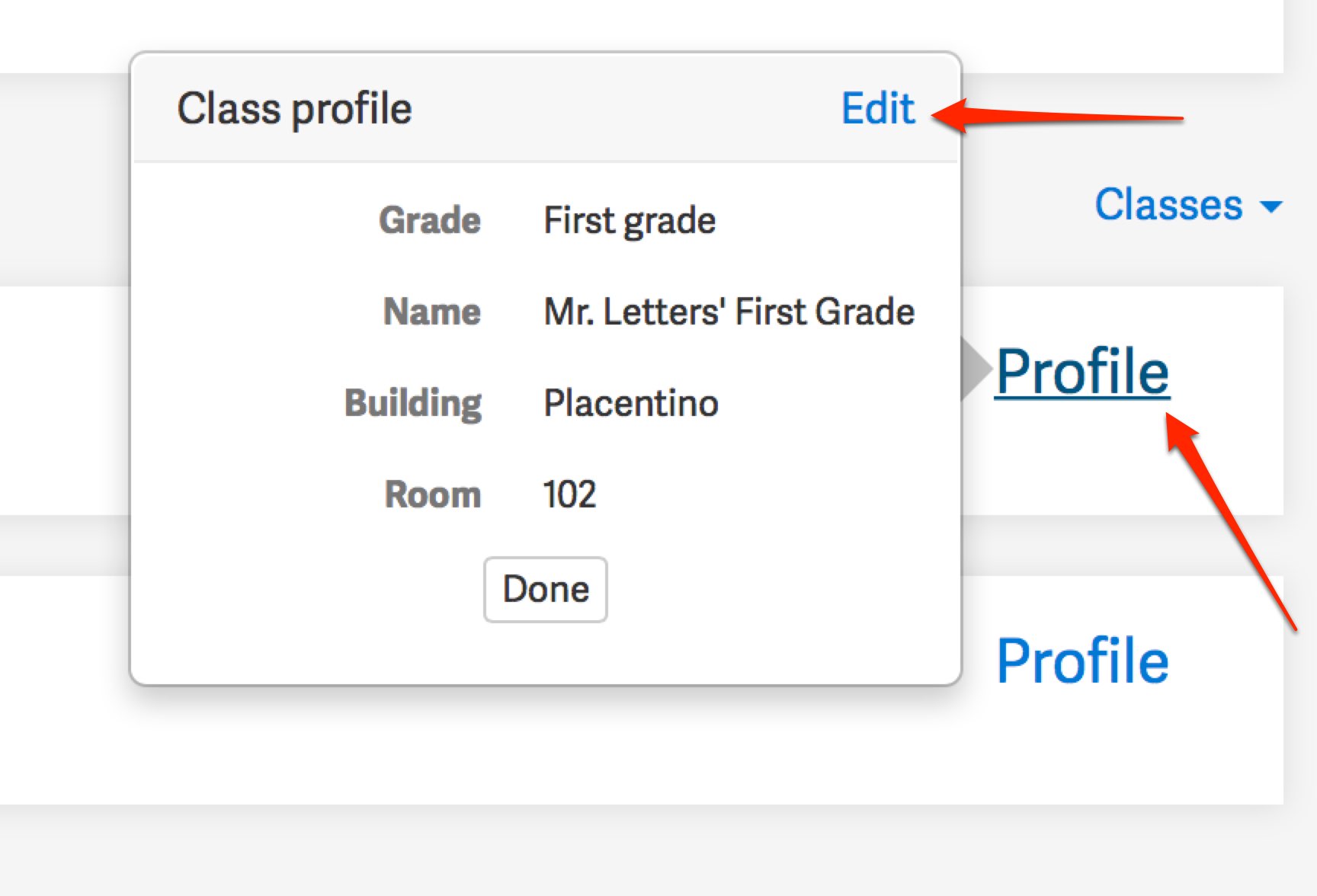Click the gray popover pointer triangle
Image resolution: width=1317 pixels, height=896 pixels.
975,370
